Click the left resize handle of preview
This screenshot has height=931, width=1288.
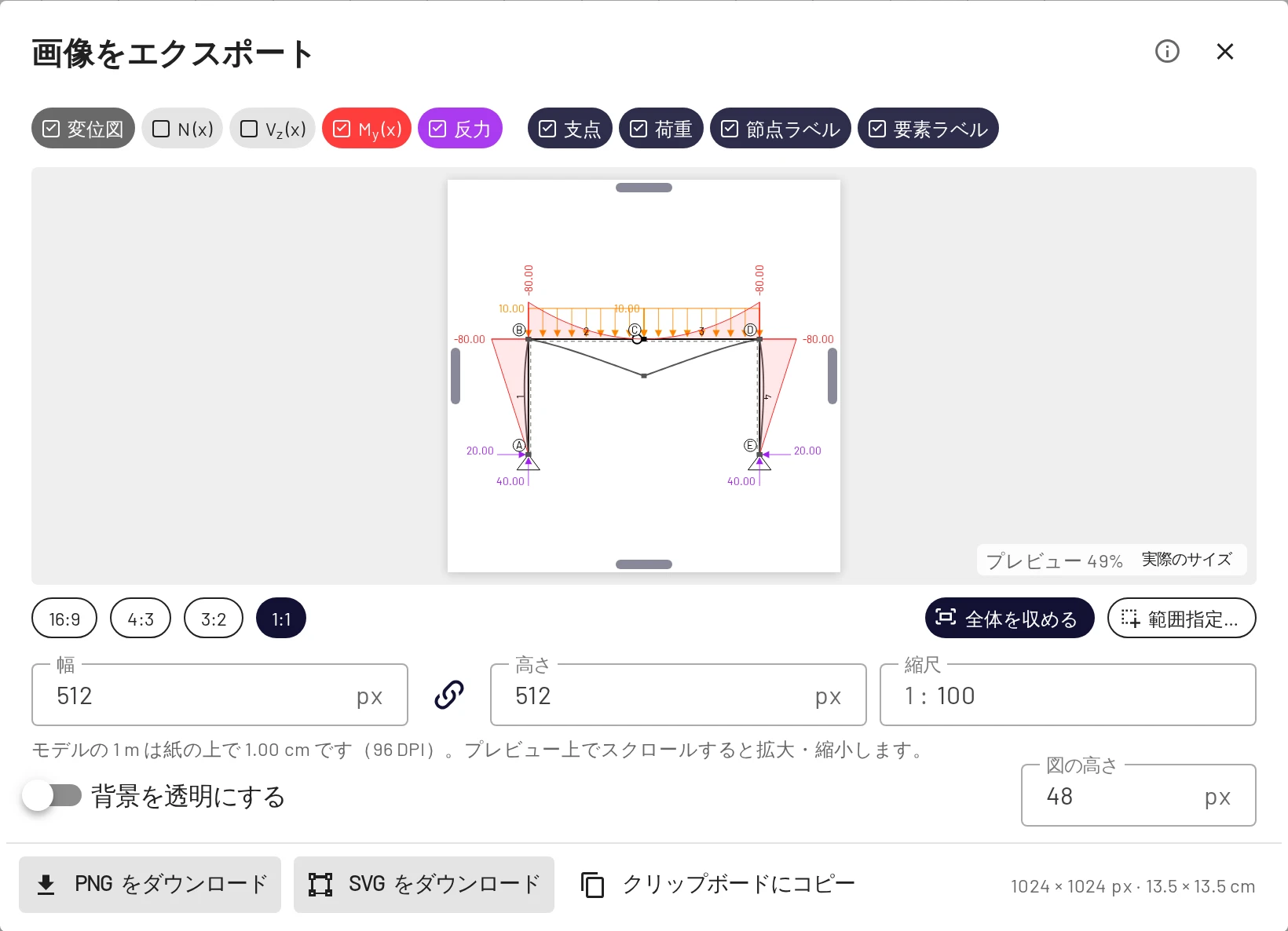[x=456, y=376]
